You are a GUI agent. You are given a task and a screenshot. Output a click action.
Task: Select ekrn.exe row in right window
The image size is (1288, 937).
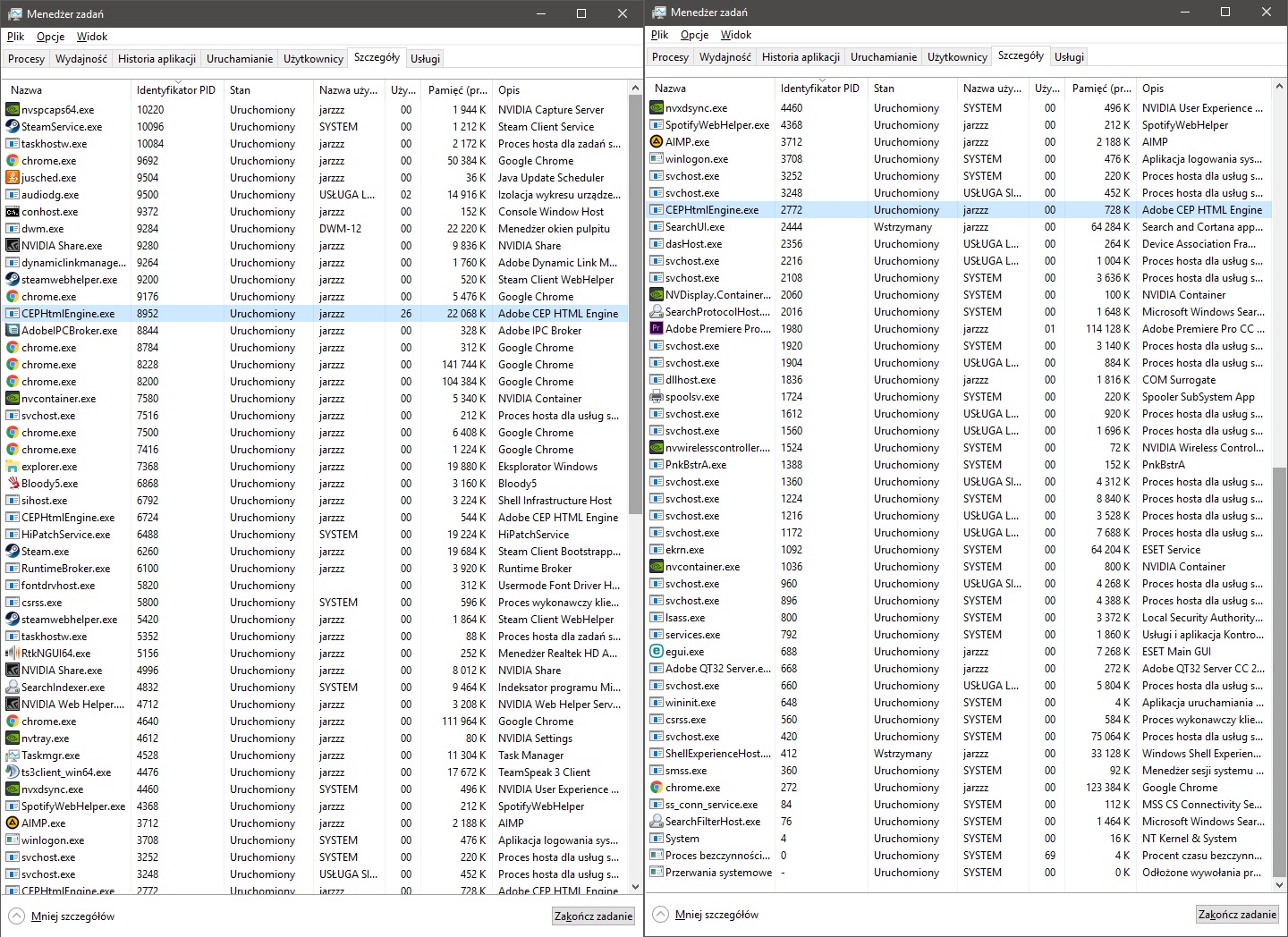(959, 550)
